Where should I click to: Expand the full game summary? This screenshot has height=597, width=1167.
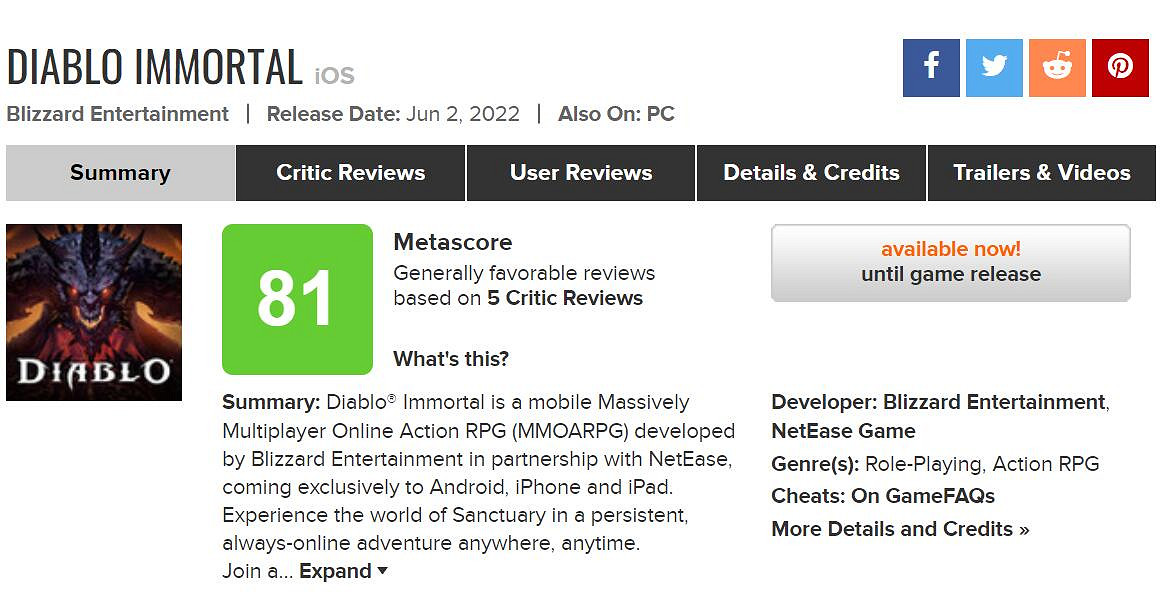pos(343,571)
